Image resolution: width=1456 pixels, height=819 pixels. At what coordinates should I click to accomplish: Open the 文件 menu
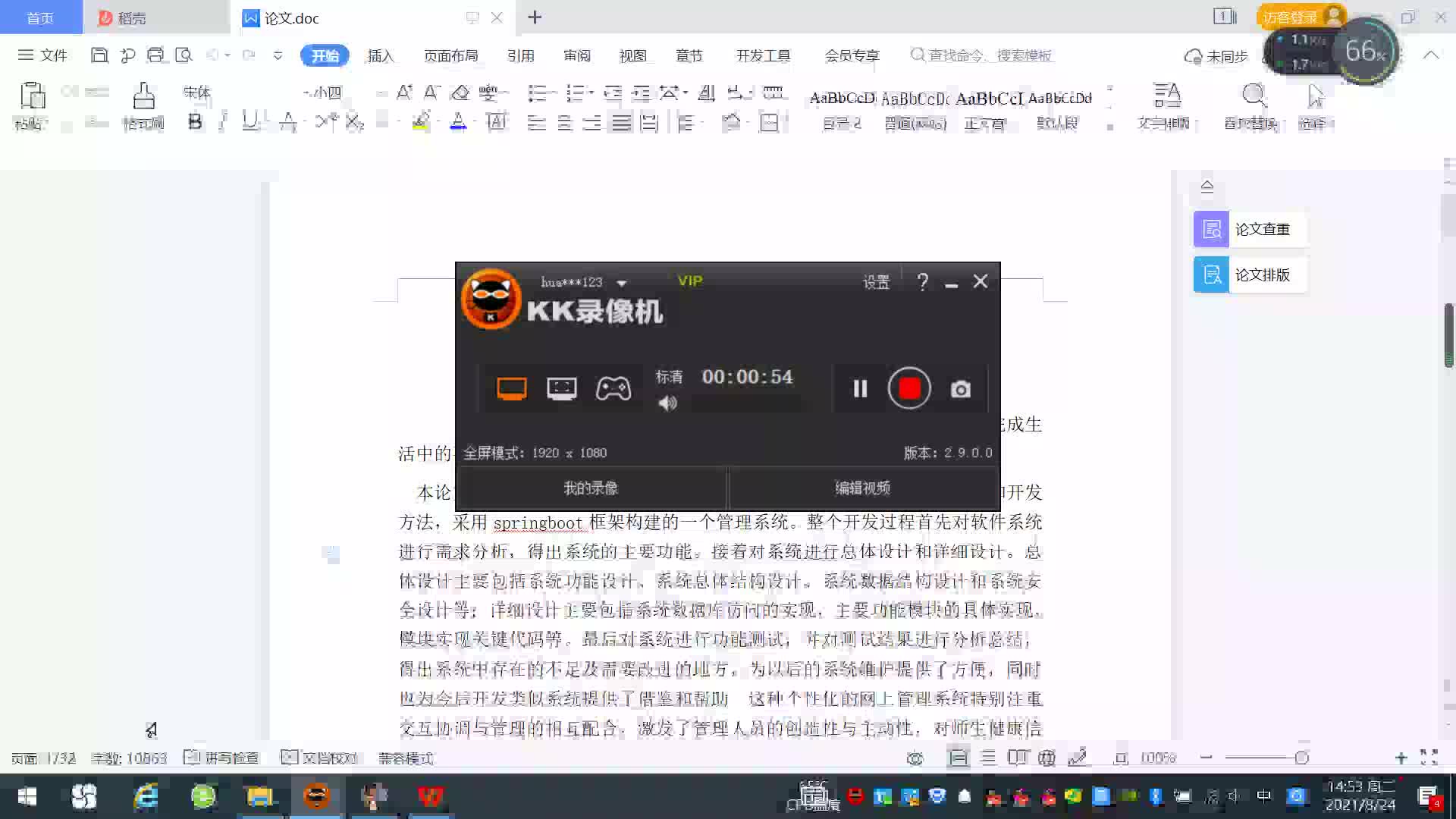tap(43, 55)
